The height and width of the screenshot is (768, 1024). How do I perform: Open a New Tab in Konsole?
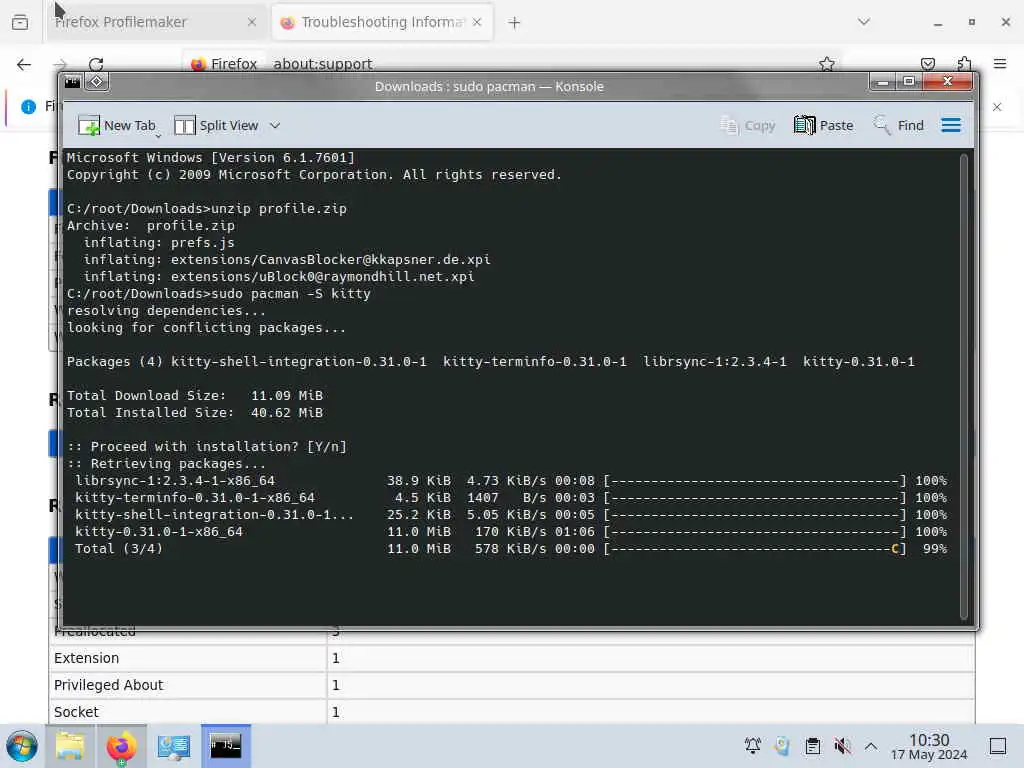(118, 125)
